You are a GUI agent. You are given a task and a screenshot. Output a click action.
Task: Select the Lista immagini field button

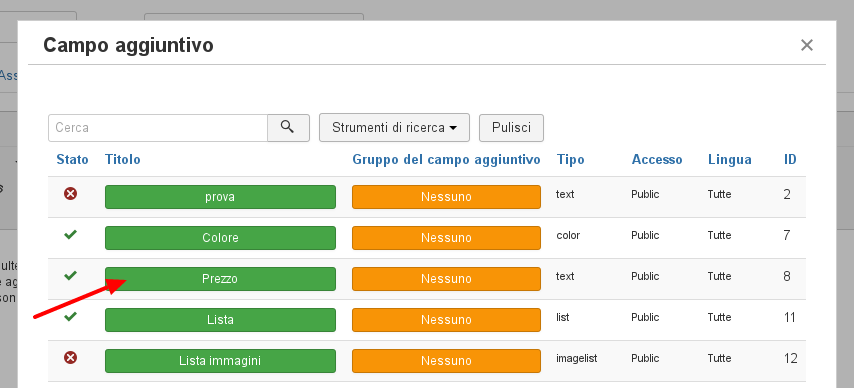click(x=220, y=361)
